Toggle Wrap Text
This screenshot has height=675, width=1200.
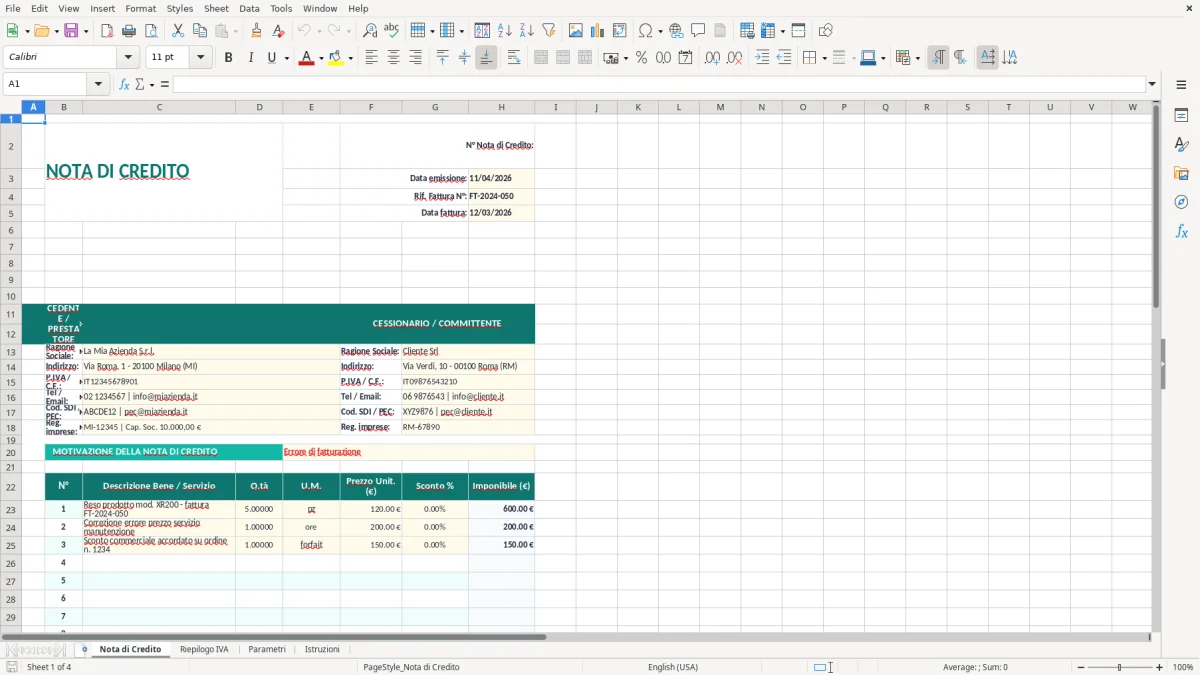514,58
